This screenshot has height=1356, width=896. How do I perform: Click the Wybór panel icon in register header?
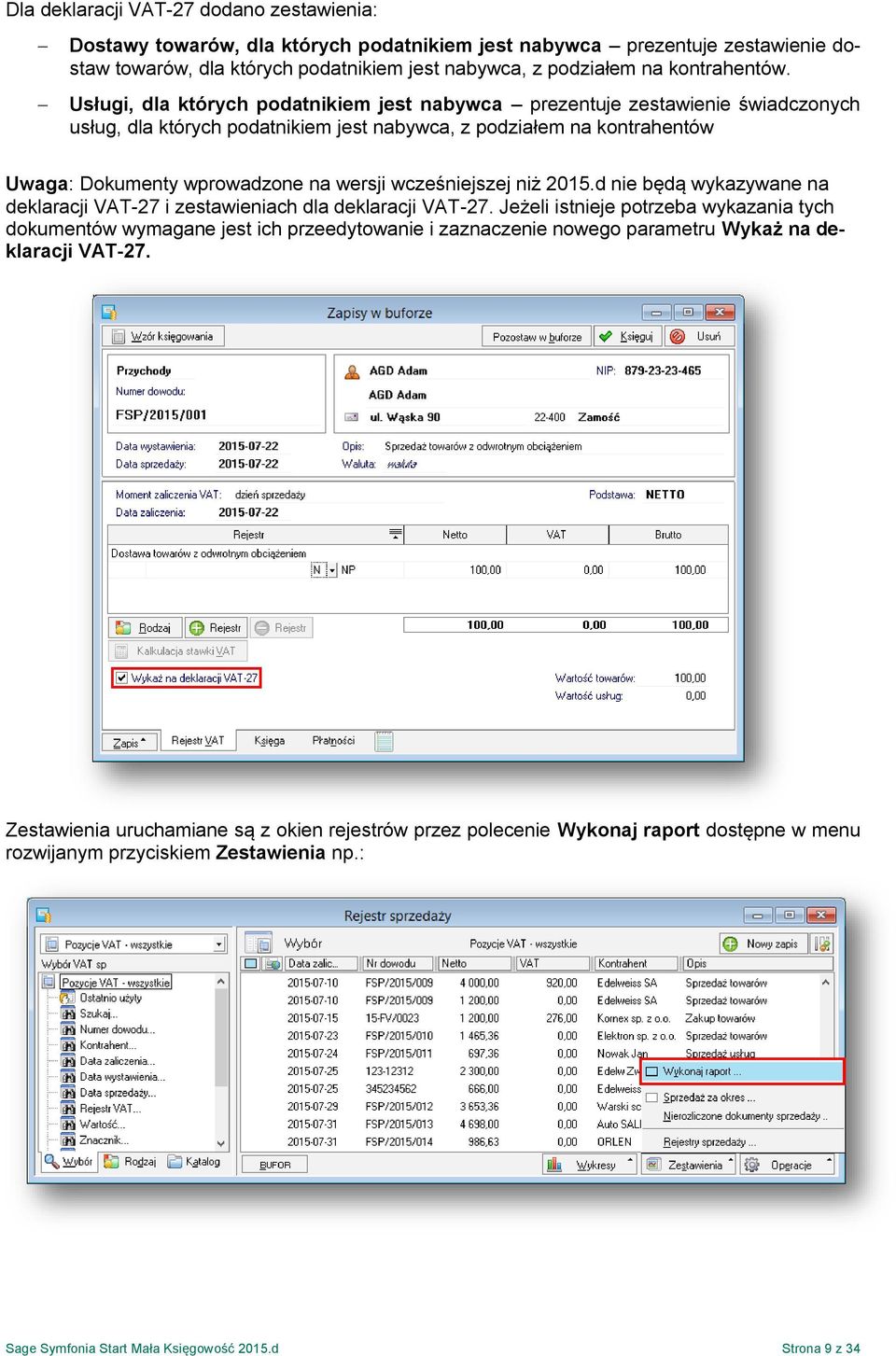coord(258,944)
